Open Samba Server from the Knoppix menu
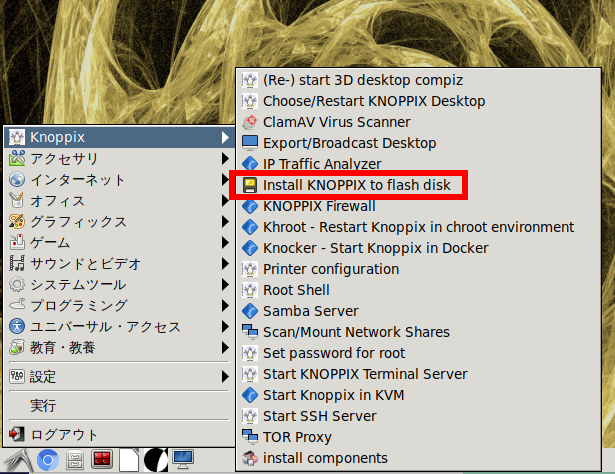The width and height of the screenshot is (615, 474). tap(310, 311)
